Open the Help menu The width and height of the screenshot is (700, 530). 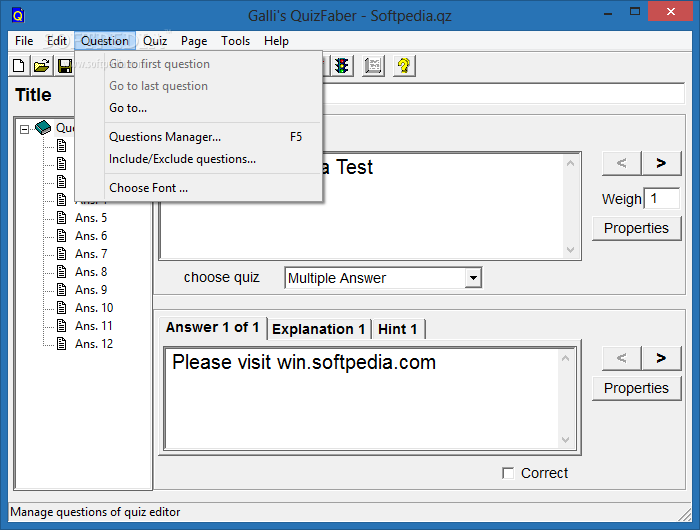coord(276,41)
